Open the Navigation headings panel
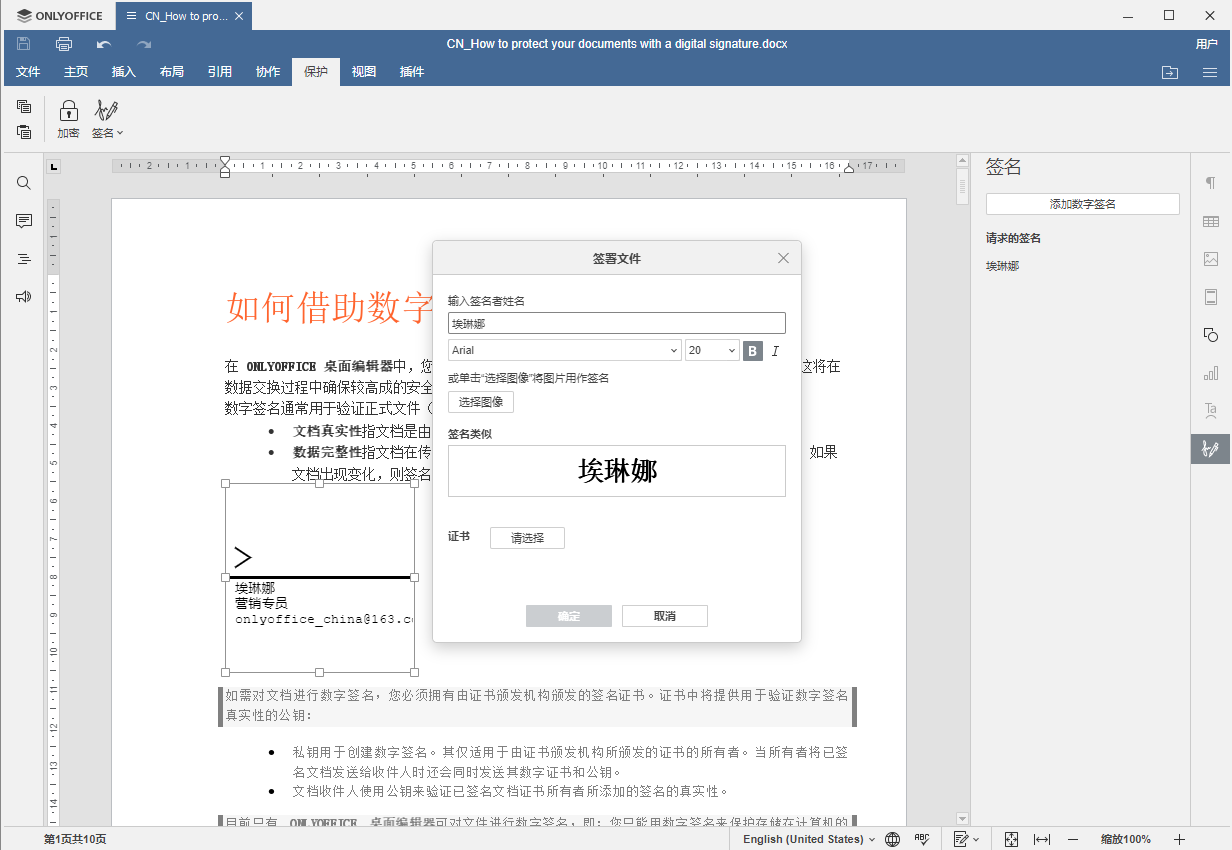The width and height of the screenshot is (1232, 850). click(24, 259)
